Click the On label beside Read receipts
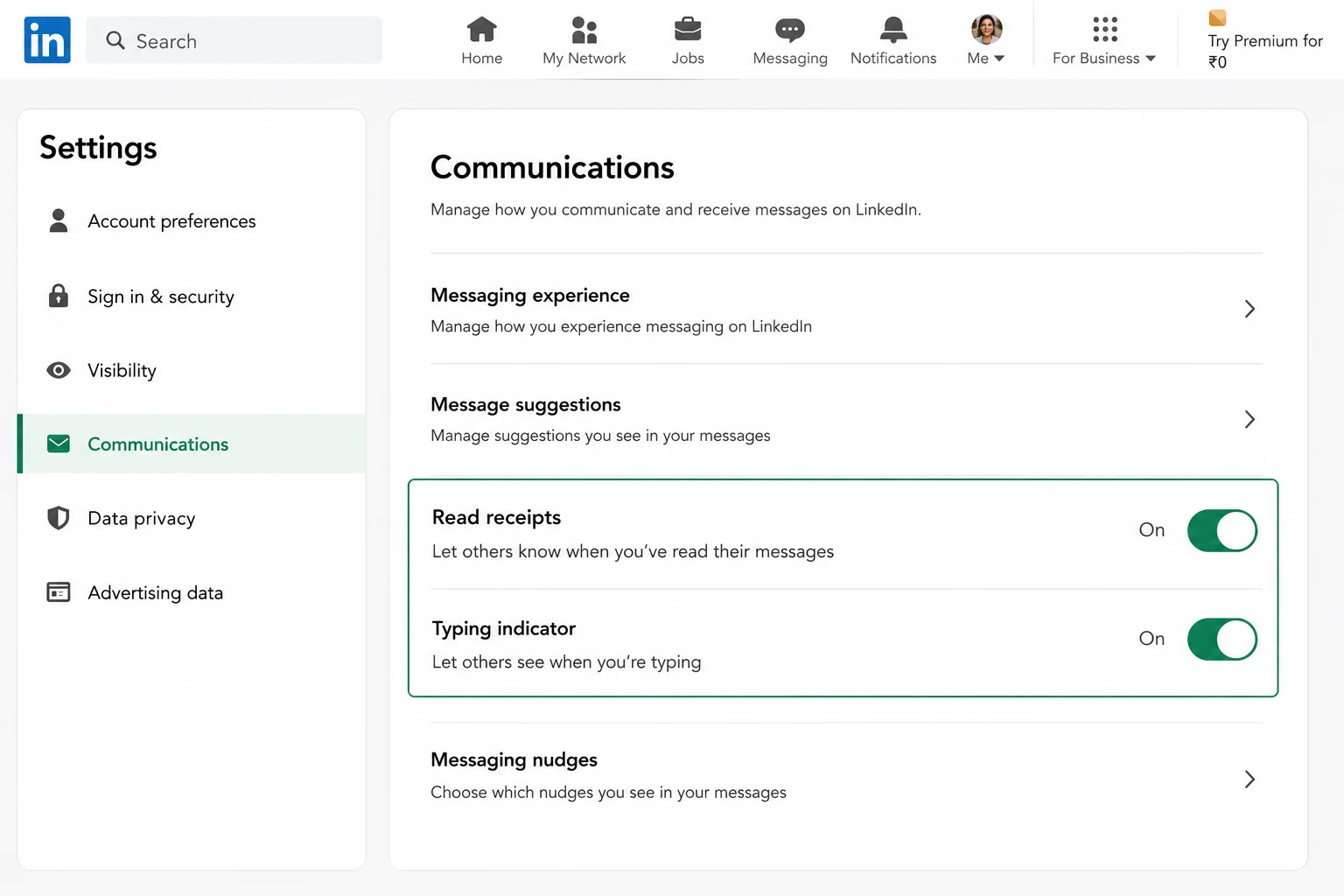The width and height of the screenshot is (1344, 896). [x=1151, y=529]
